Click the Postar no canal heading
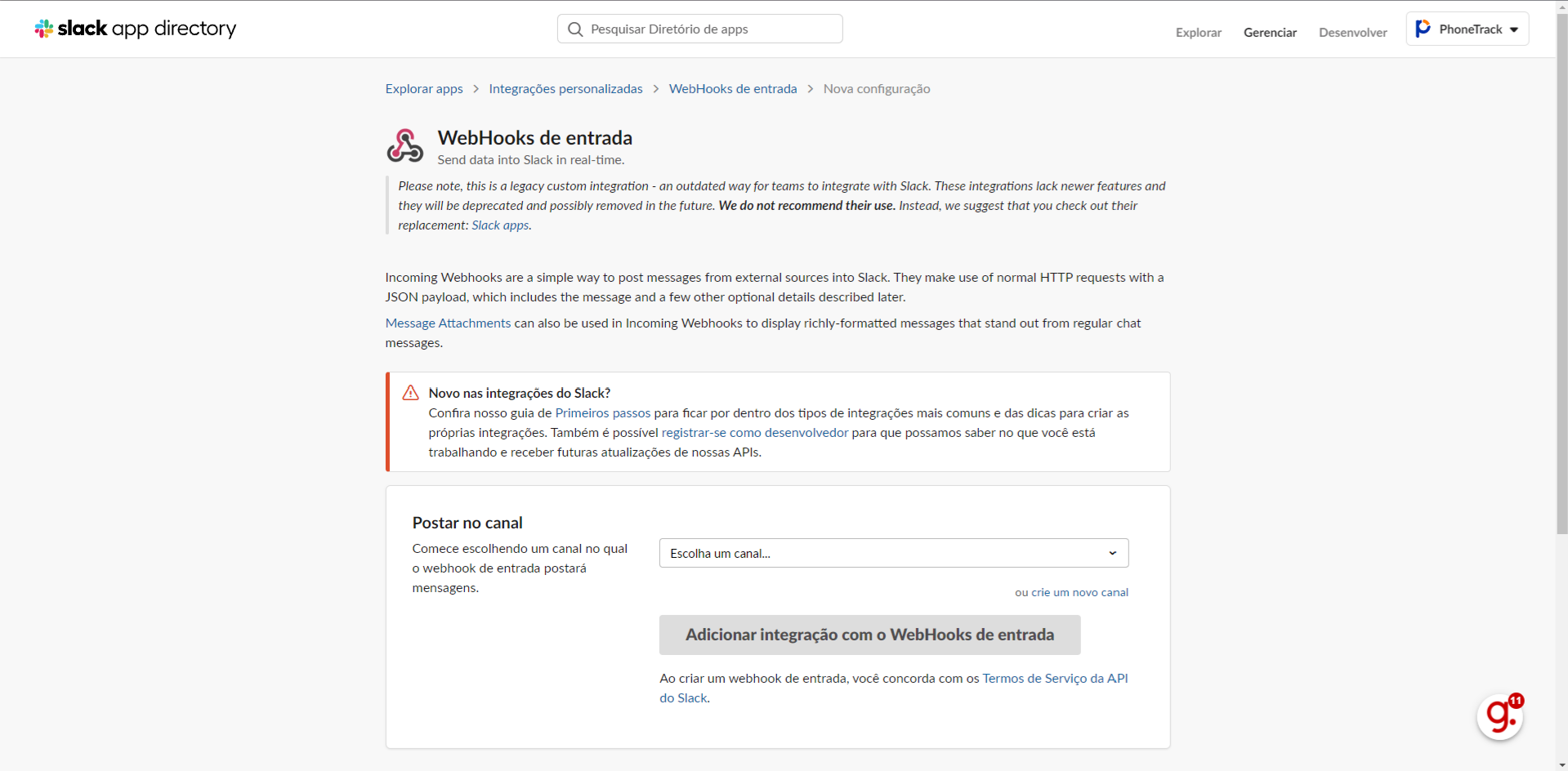The width and height of the screenshot is (1568, 771). (467, 523)
